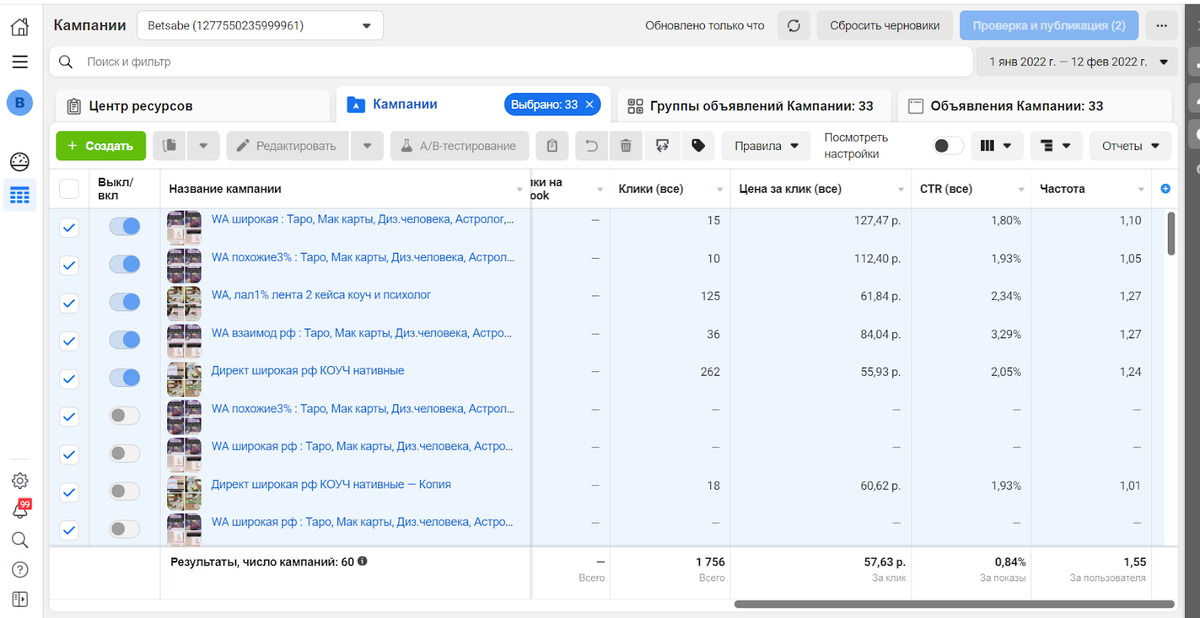Image resolution: width=1200 pixels, height=618 pixels.
Task: Click the 'A/B-тестирование' button
Action: click(459, 146)
